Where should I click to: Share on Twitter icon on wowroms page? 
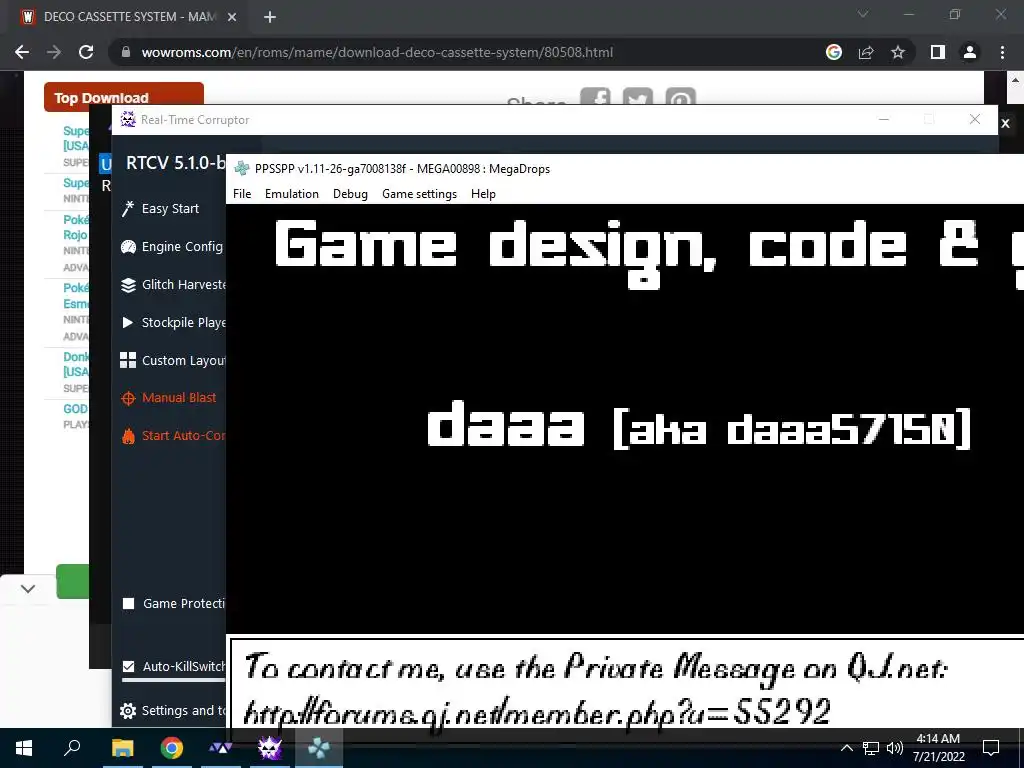pos(637,97)
